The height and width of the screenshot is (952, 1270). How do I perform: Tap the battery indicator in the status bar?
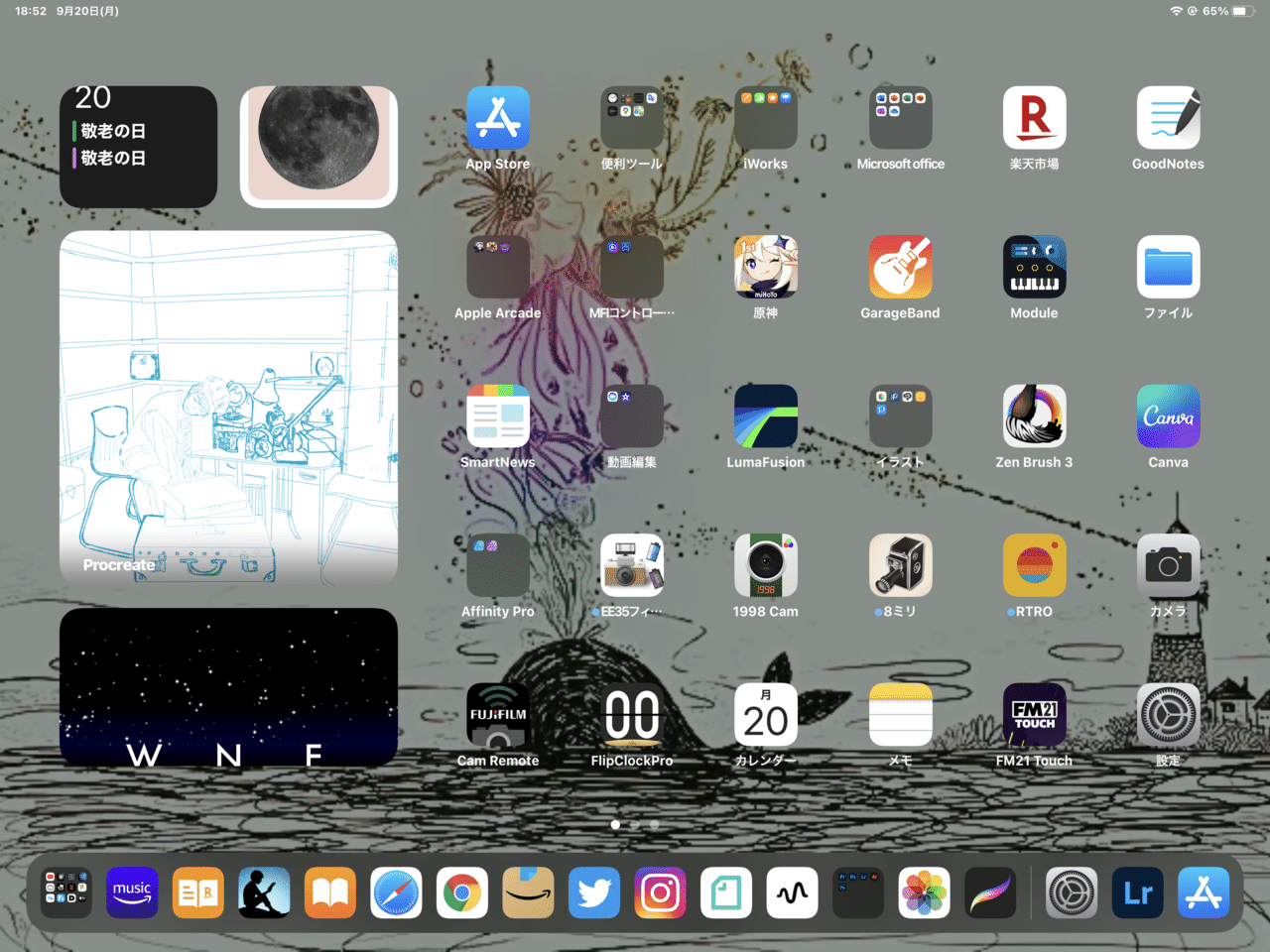1245,11
